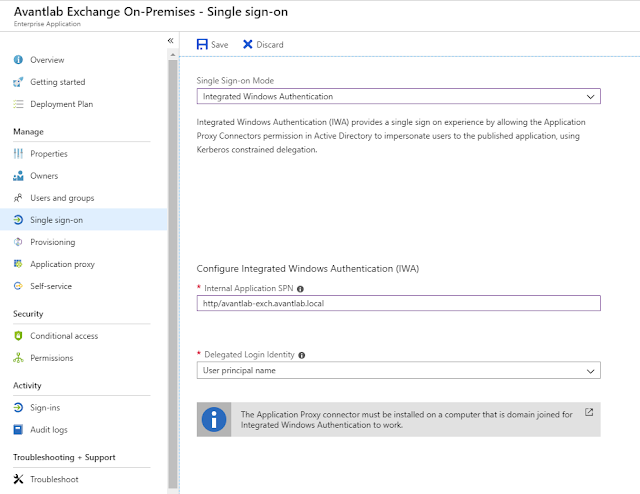640x494 pixels.
Task: Collapse the sidebar with the double chevron
Action: [x=171, y=40]
